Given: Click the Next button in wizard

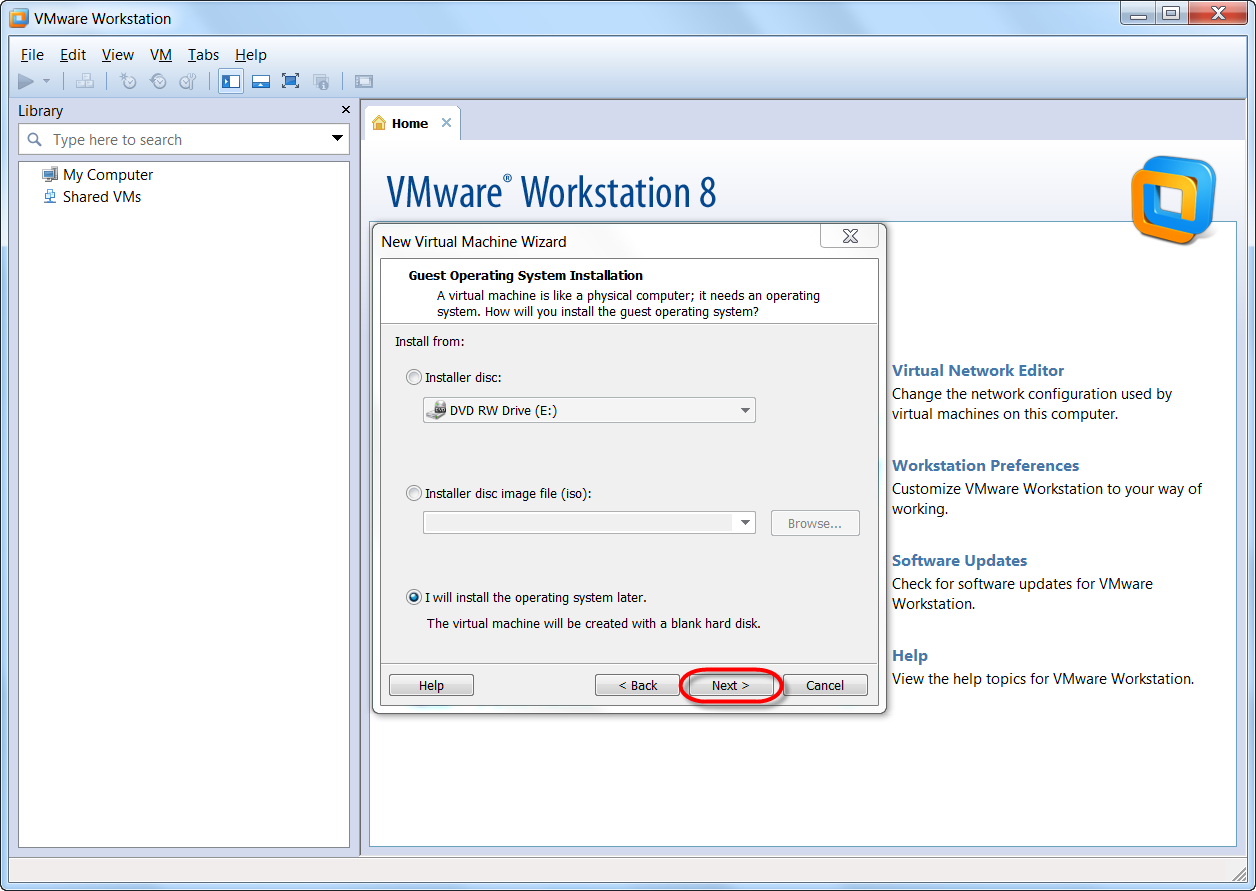Looking at the screenshot, I should (730, 685).
